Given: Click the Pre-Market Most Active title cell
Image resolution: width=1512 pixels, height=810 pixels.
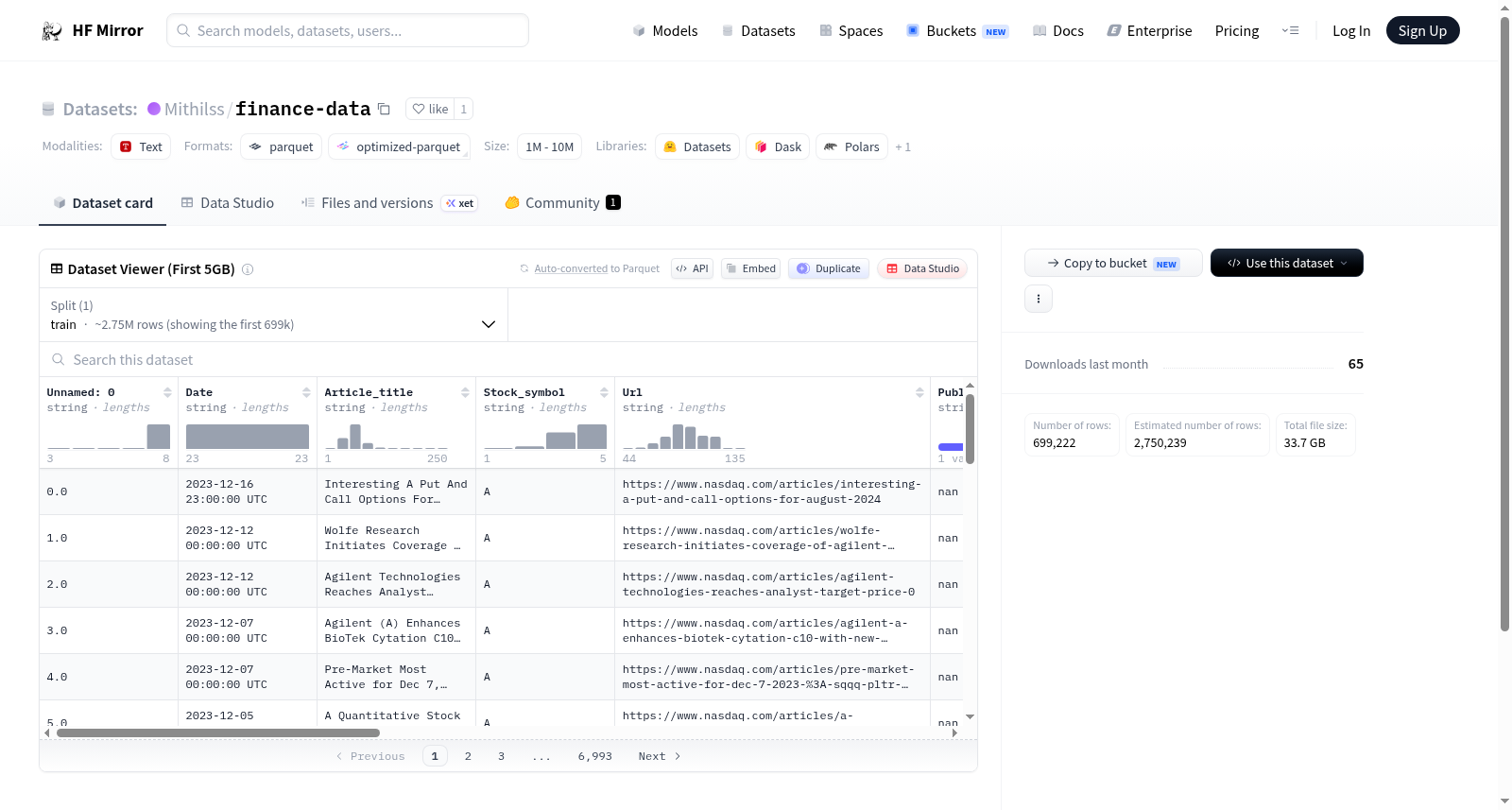Looking at the screenshot, I should pos(396,677).
